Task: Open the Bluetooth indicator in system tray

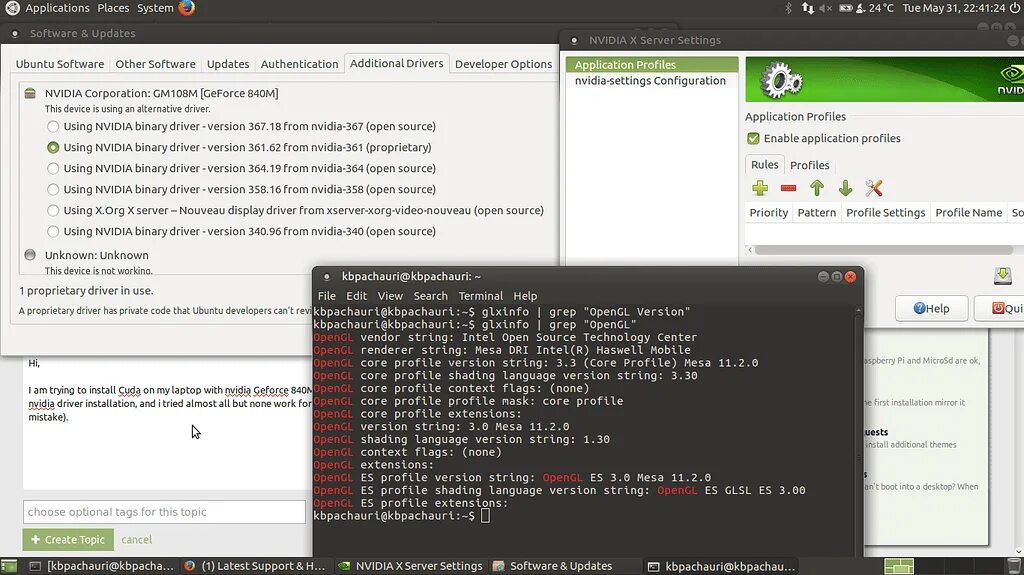Action: (788, 8)
